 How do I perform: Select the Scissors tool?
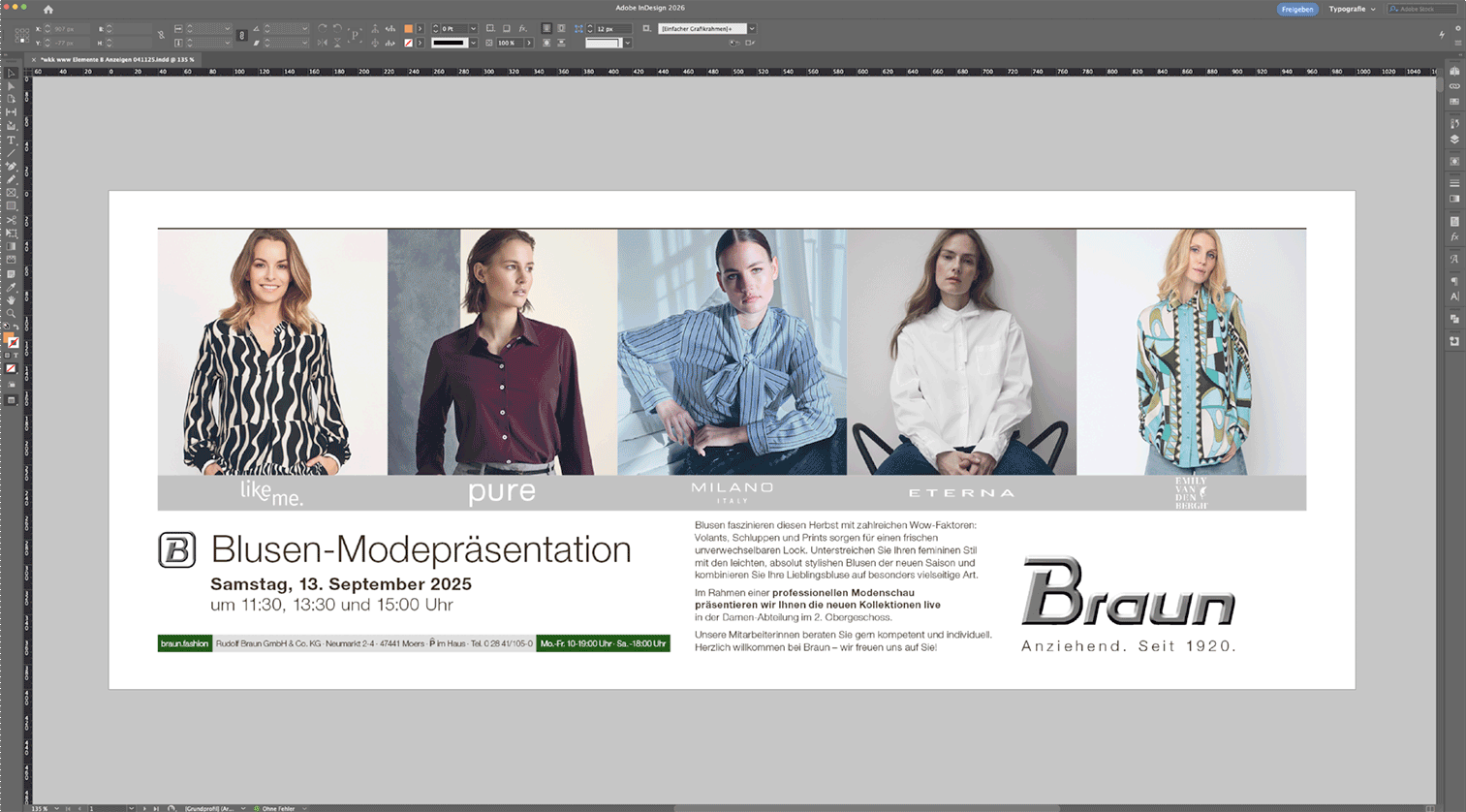coord(12,220)
